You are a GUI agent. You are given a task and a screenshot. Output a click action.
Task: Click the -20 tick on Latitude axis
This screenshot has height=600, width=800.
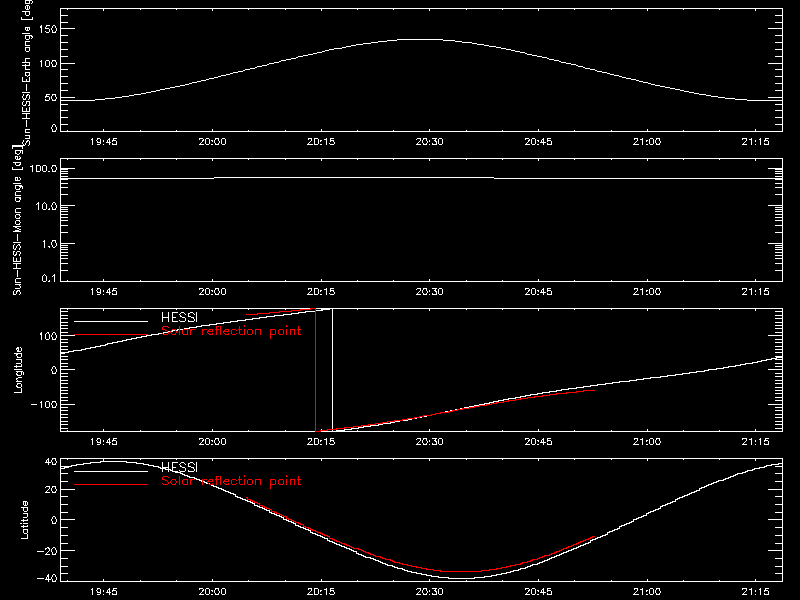(47, 551)
